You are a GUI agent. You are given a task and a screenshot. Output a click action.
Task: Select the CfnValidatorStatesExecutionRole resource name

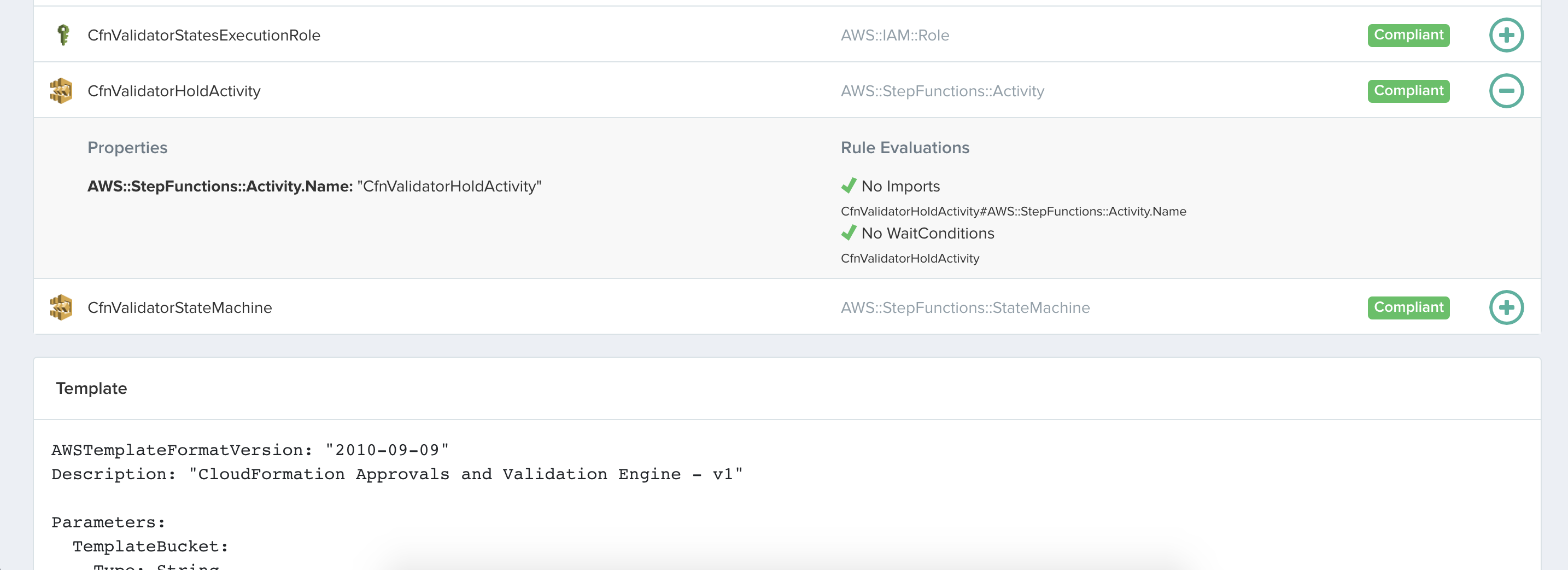click(x=203, y=36)
